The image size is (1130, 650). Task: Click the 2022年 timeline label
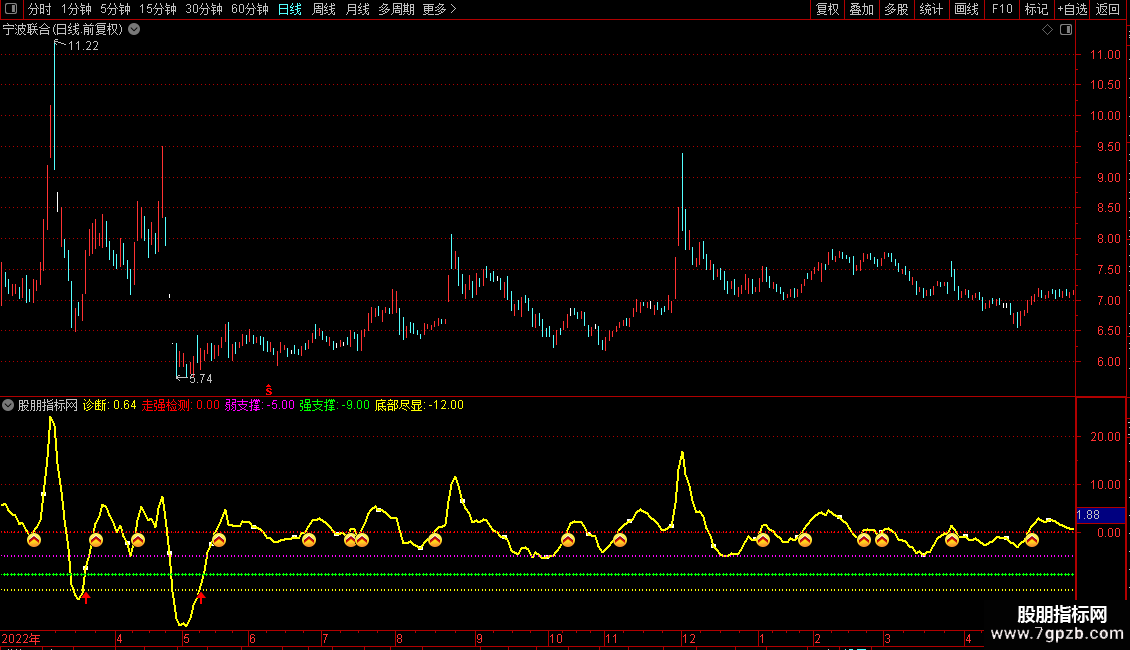pyautogui.click(x=21, y=638)
